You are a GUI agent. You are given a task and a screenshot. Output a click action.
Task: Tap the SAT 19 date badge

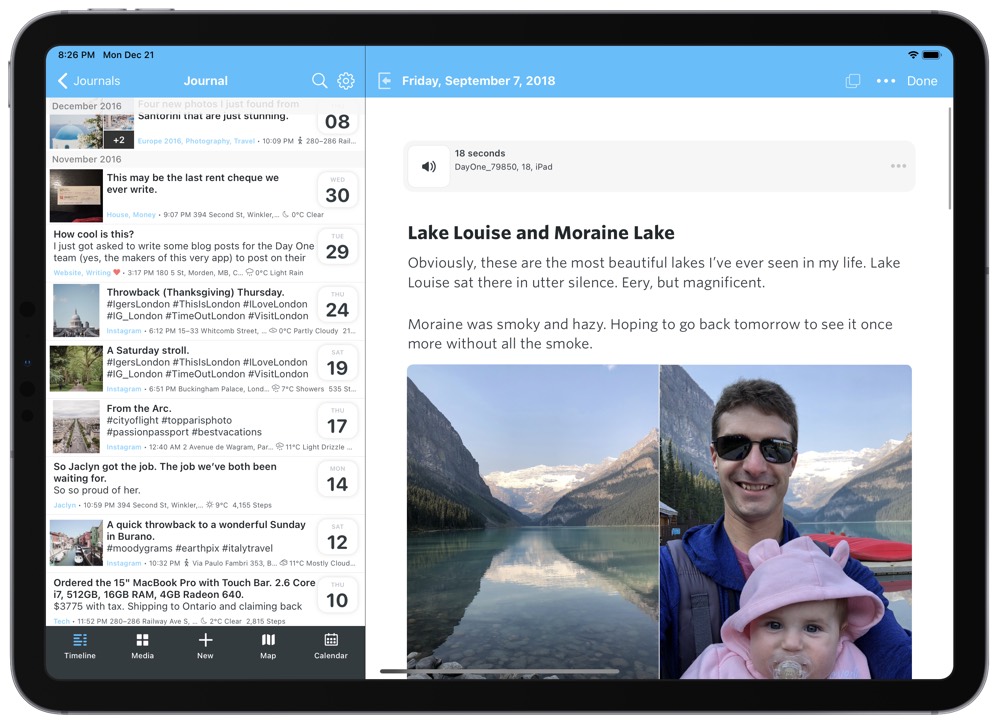(337, 363)
